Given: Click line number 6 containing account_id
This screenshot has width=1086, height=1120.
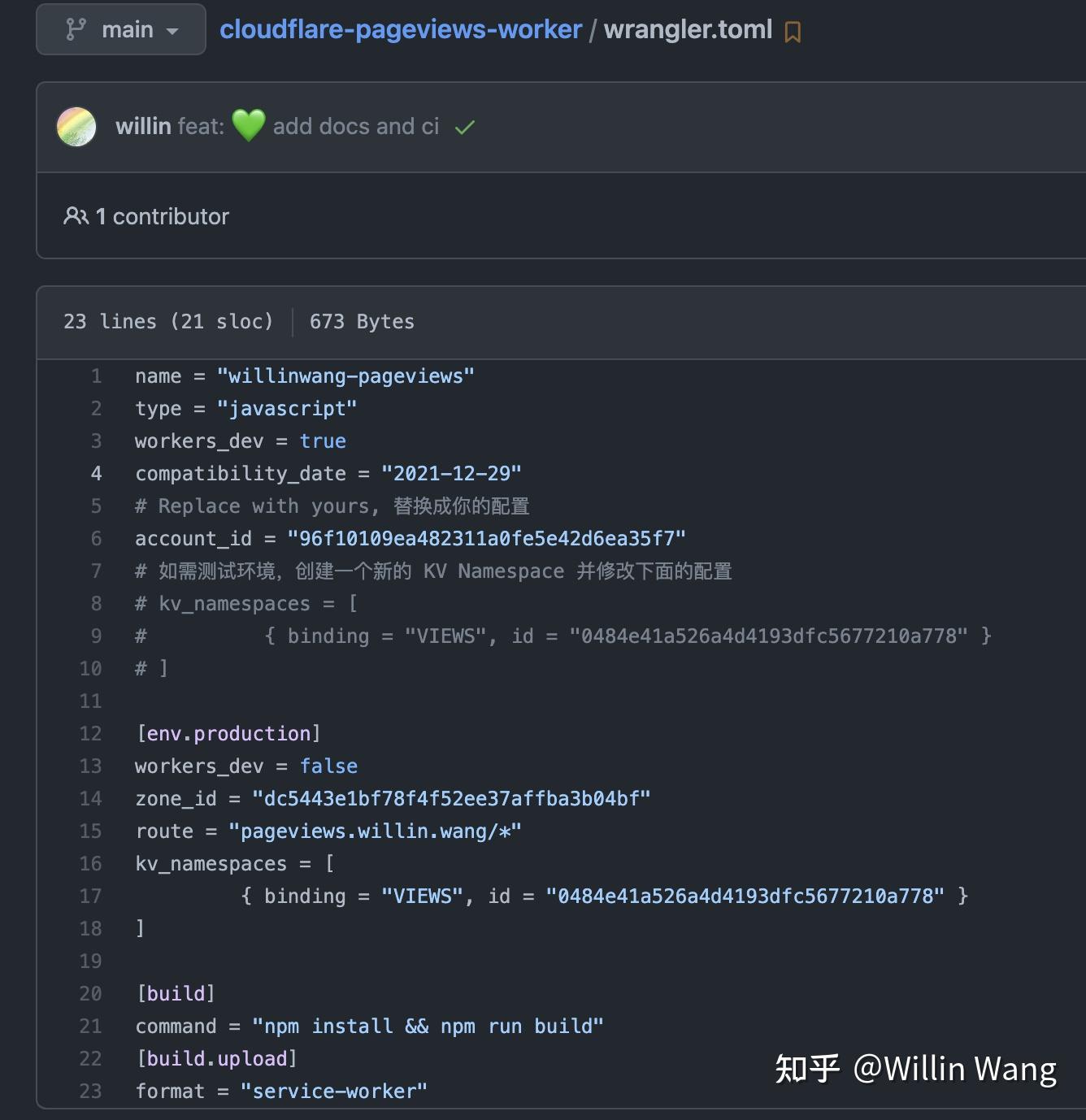Looking at the screenshot, I should point(96,538).
